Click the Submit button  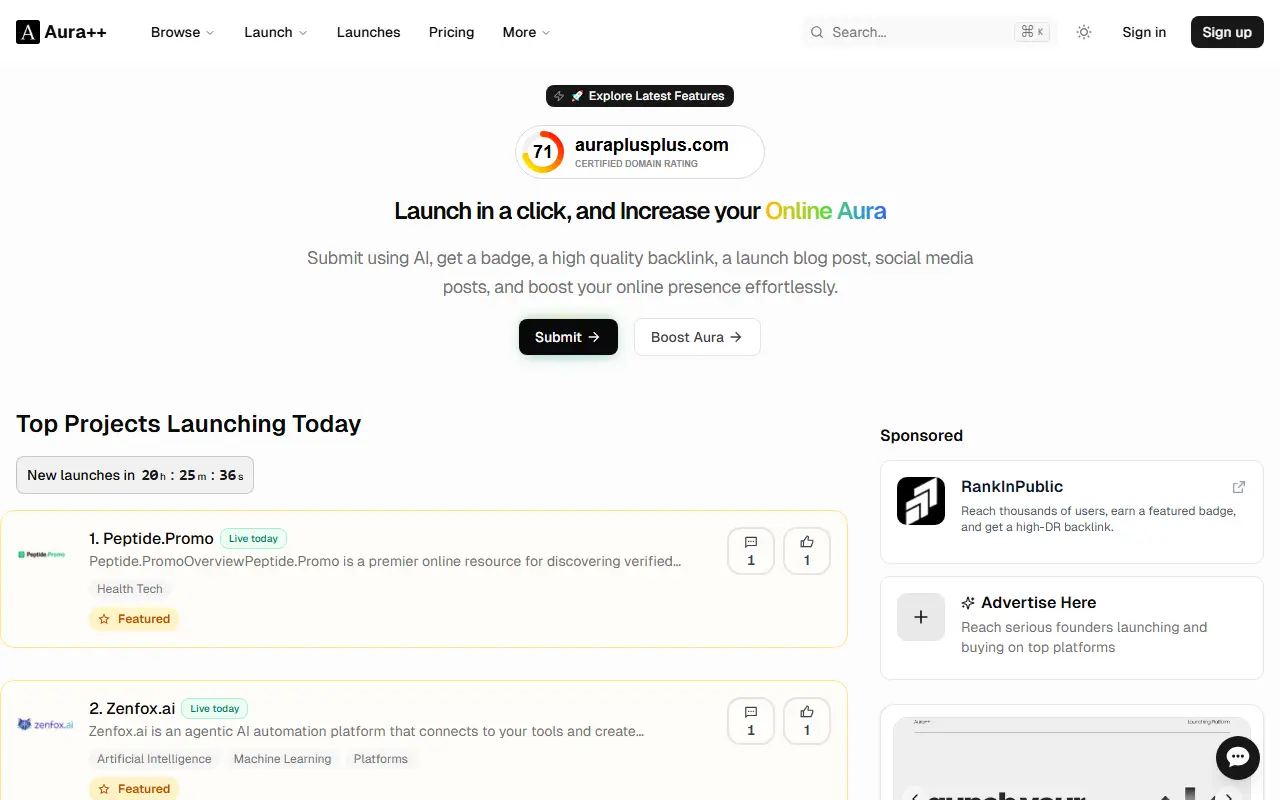point(568,337)
